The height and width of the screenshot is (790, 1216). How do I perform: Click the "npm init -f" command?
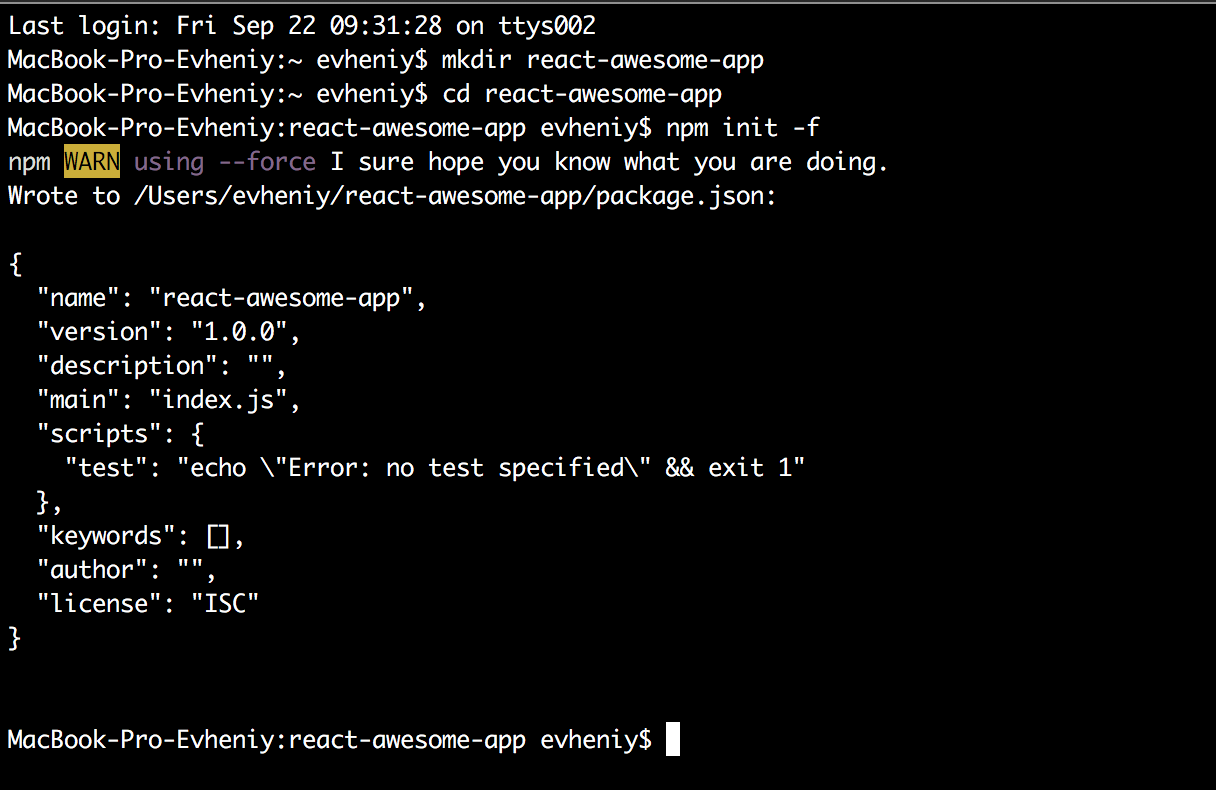[x=743, y=128]
